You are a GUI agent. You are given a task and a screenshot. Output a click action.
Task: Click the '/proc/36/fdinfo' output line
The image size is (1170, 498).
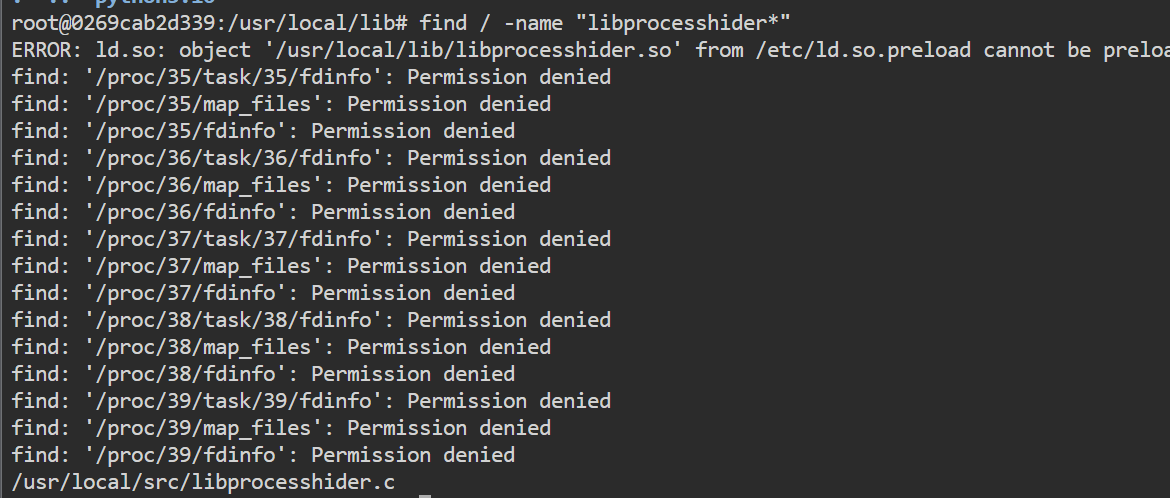coord(263,212)
